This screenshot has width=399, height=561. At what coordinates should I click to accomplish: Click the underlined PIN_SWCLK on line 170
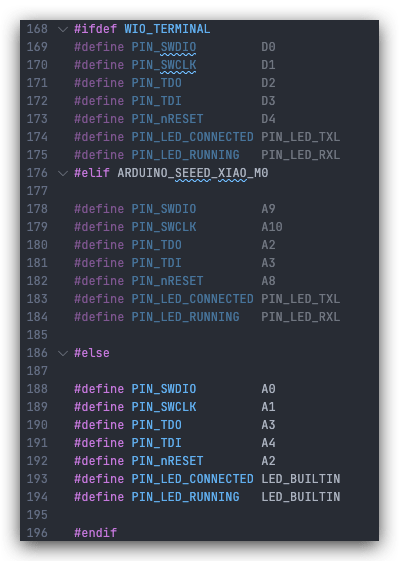click(x=164, y=65)
